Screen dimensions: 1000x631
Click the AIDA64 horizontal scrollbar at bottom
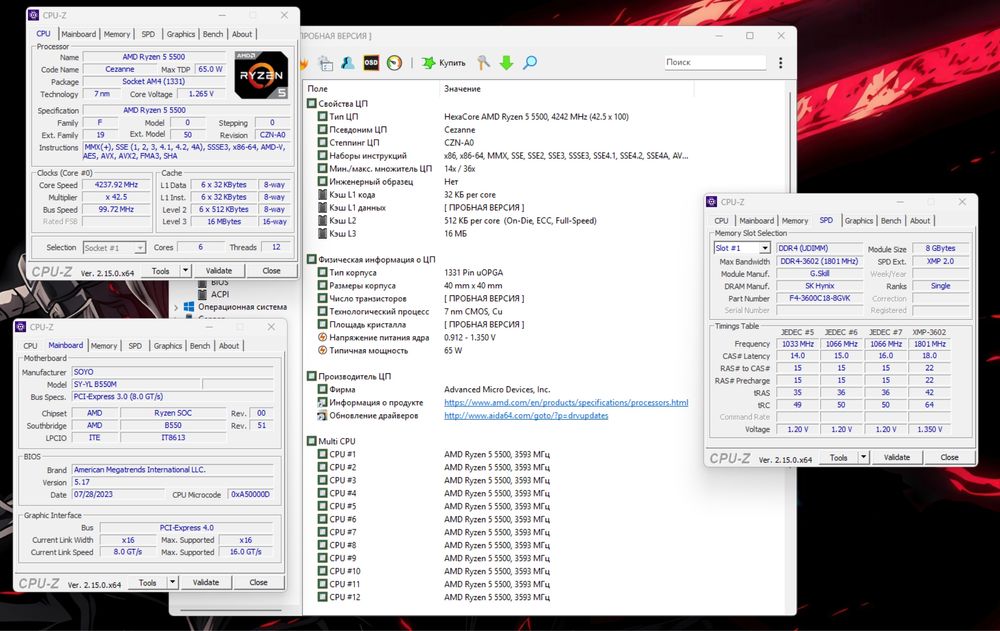click(x=231, y=611)
